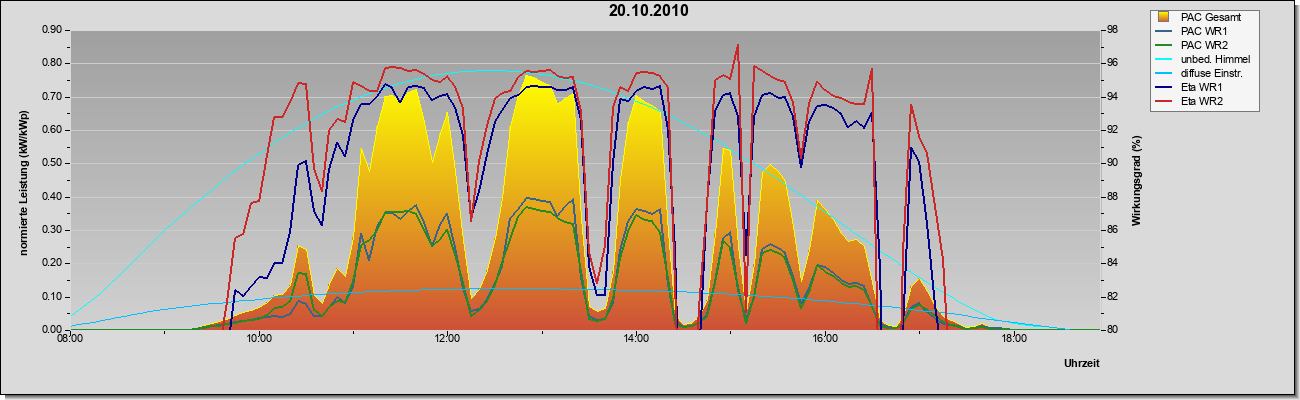Click the 12:00 time axis label
The width and height of the screenshot is (1300, 400).
tap(448, 338)
